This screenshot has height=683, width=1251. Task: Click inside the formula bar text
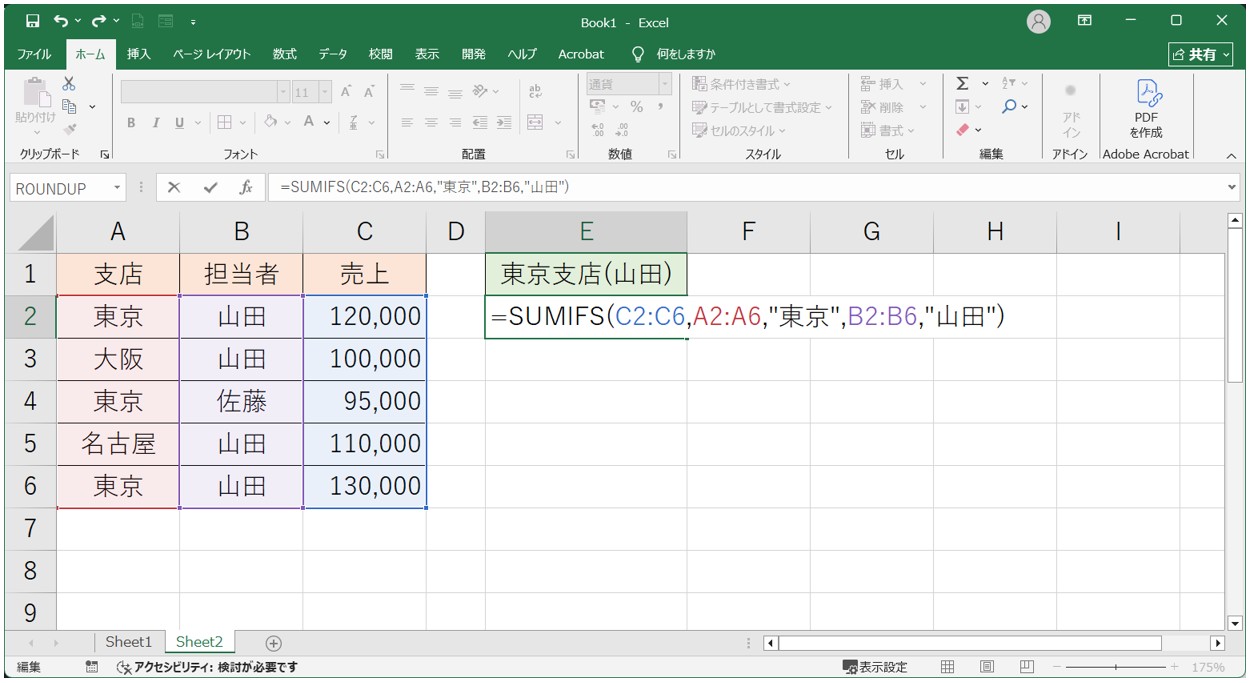425,188
